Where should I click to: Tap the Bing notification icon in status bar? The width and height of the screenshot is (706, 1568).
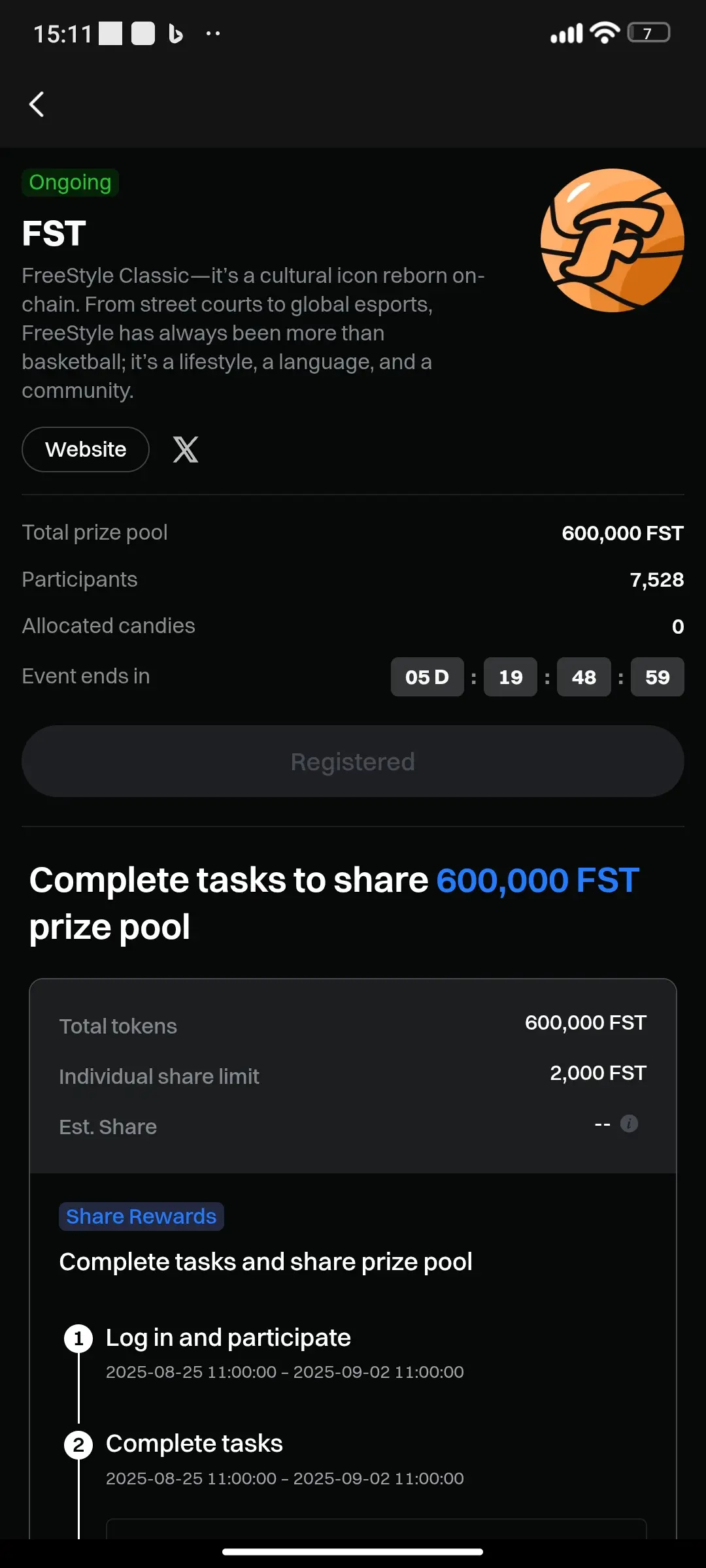point(175,33)
